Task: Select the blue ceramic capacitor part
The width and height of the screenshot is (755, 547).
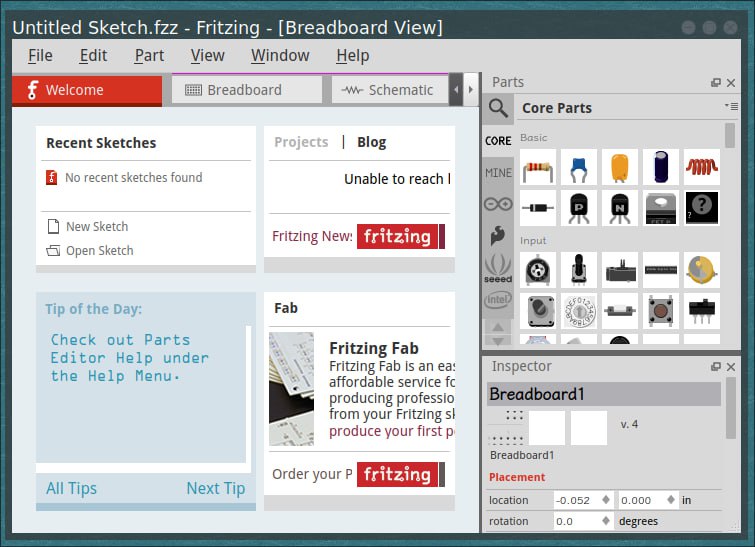Action: point(579,167)
